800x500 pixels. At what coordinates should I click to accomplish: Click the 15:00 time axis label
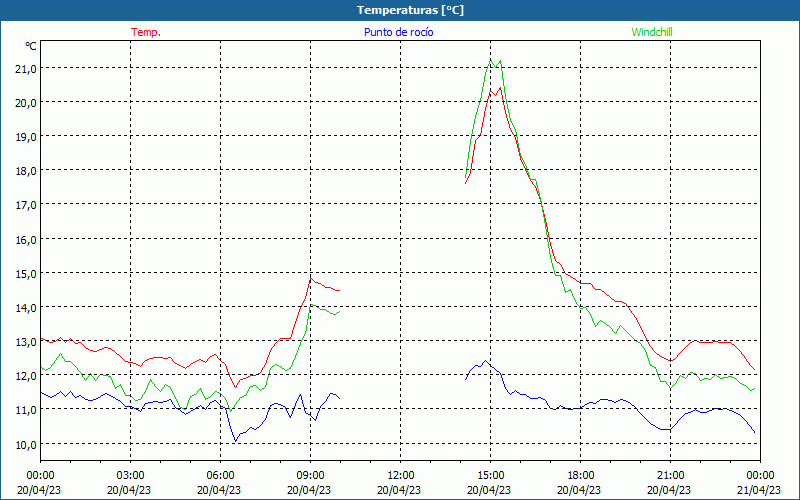(490, 476)
